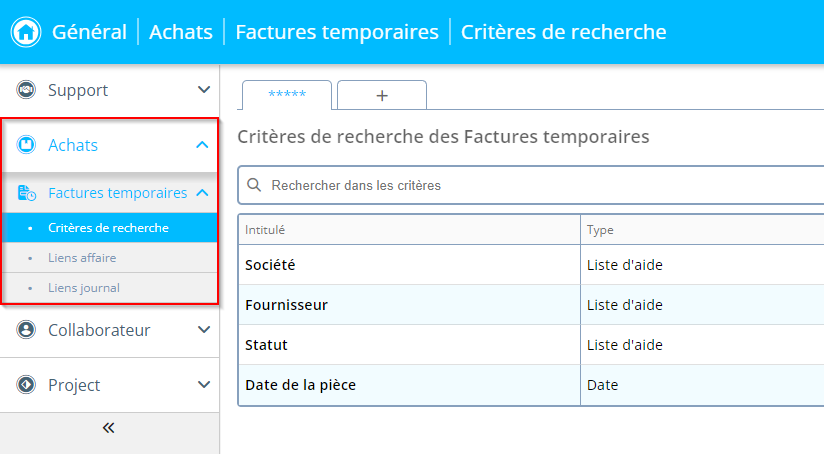Open Liens journal in sidebar
This screenshot has height=454, width=824.
[83, 288]
